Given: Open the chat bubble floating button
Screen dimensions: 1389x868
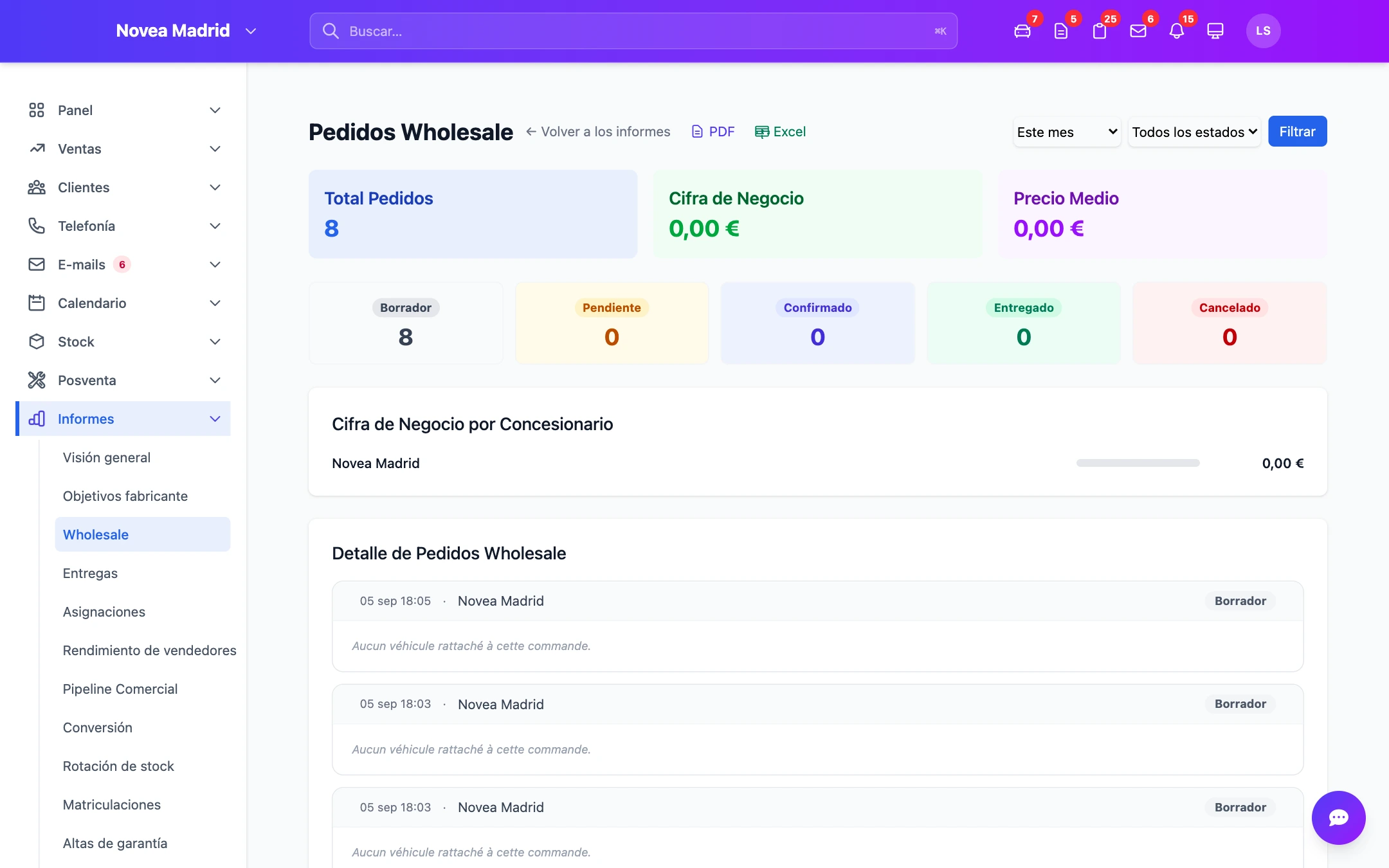Looking at the screenshot, I should [x=1339, y=818].
